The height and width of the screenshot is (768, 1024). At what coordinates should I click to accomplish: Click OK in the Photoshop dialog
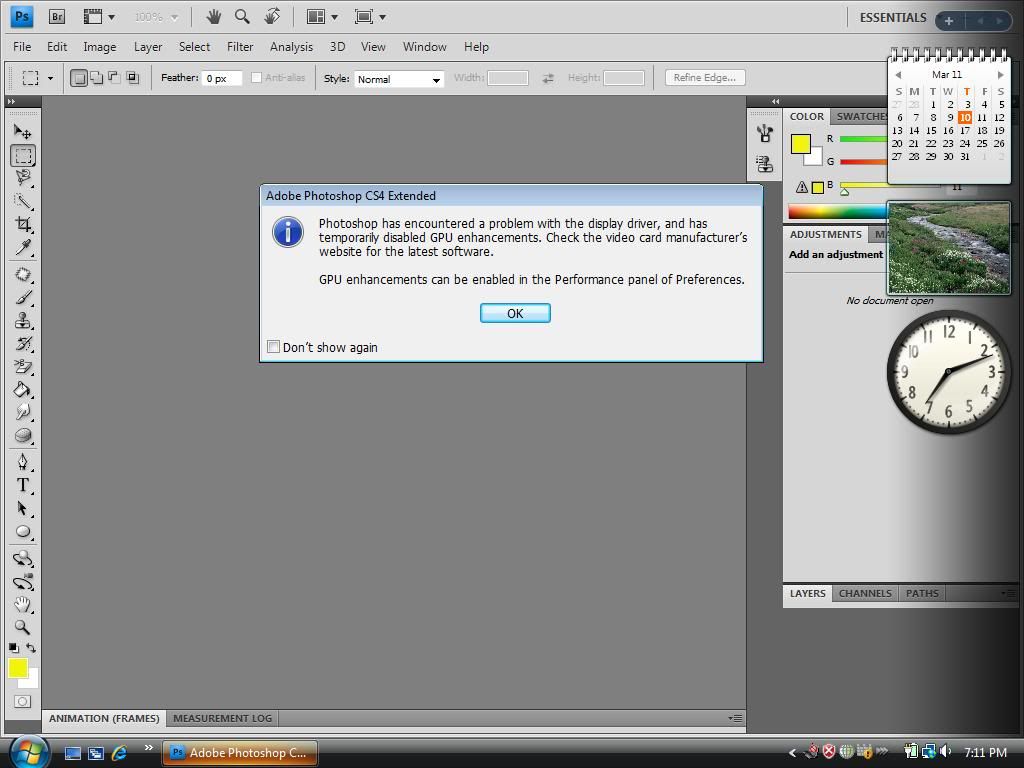pos(515,313)
